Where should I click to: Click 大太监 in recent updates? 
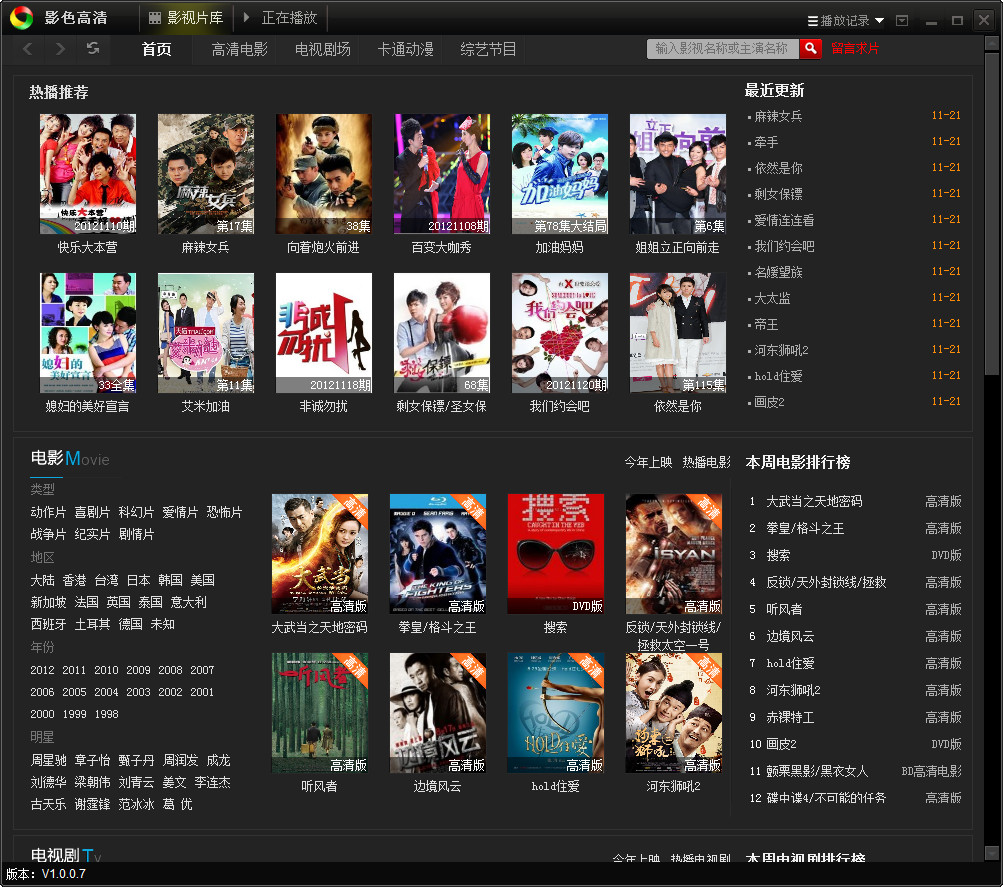[772, 299]
